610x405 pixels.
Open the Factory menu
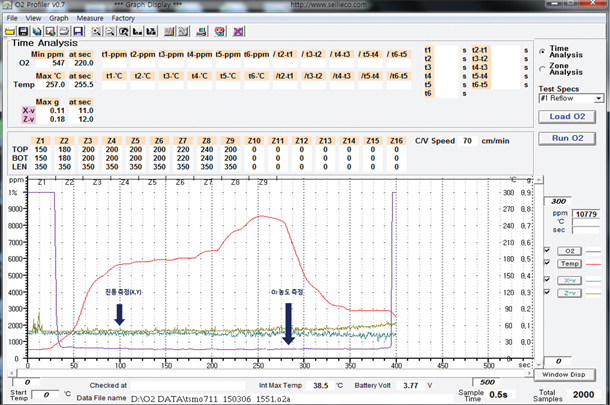123,18
